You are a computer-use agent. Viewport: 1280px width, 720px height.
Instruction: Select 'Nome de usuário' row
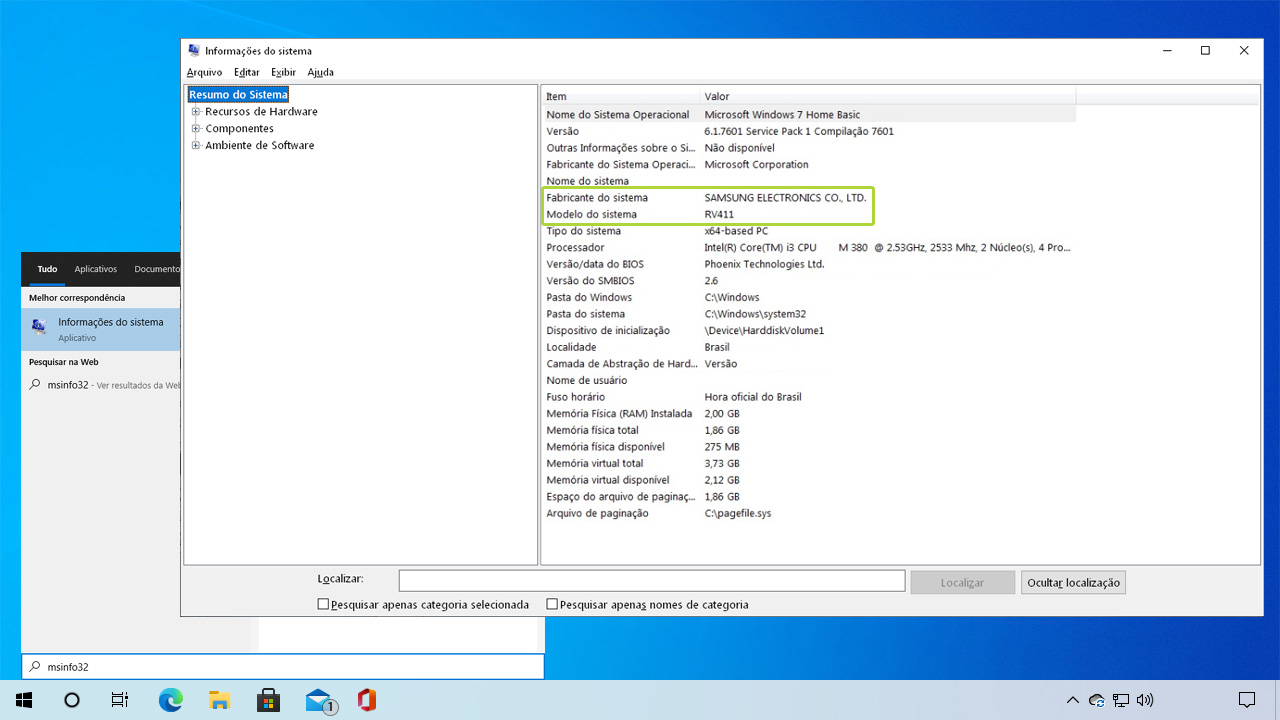[x=808, y=381]
